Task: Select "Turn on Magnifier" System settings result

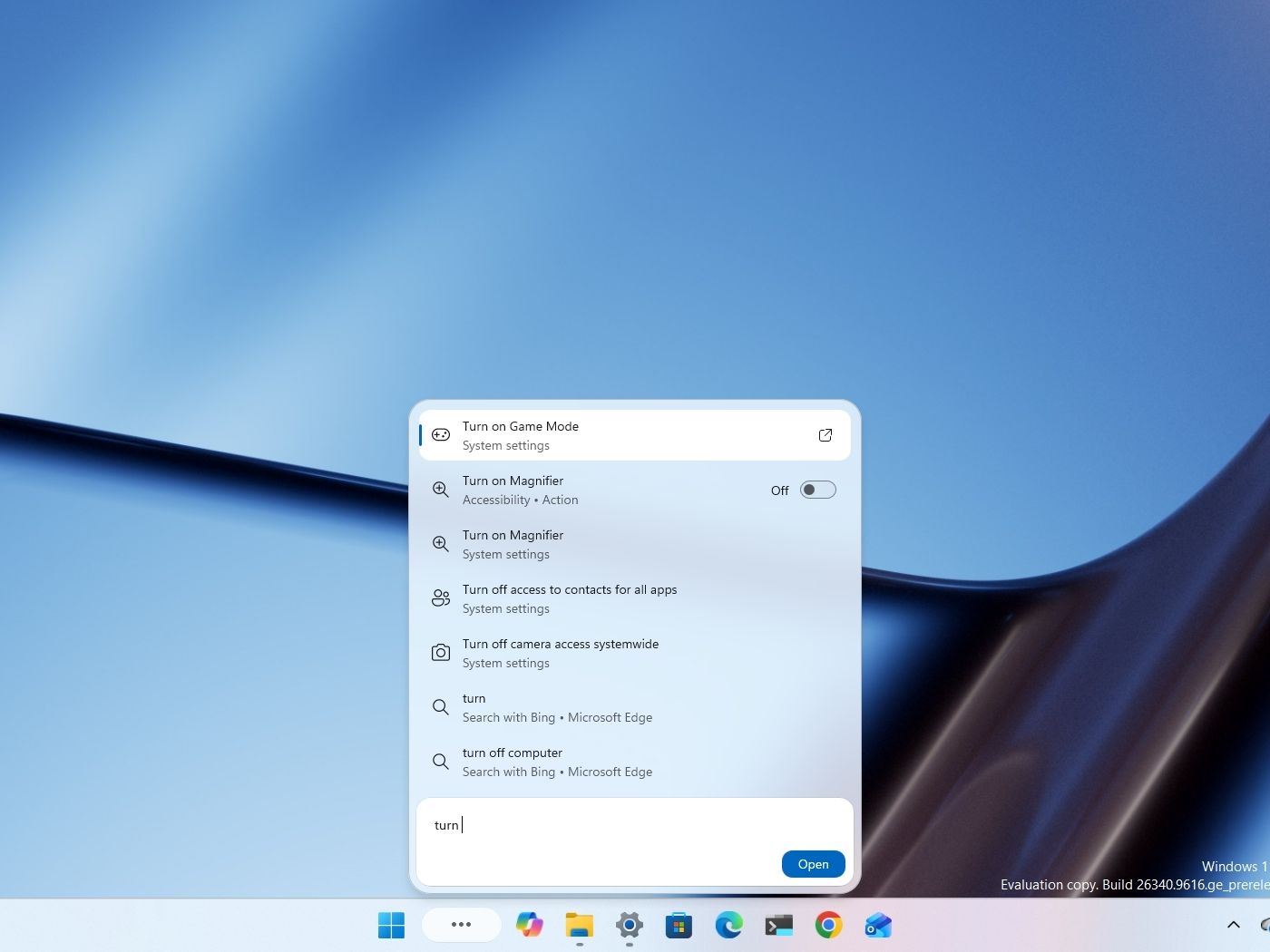Action: [635, 544]
